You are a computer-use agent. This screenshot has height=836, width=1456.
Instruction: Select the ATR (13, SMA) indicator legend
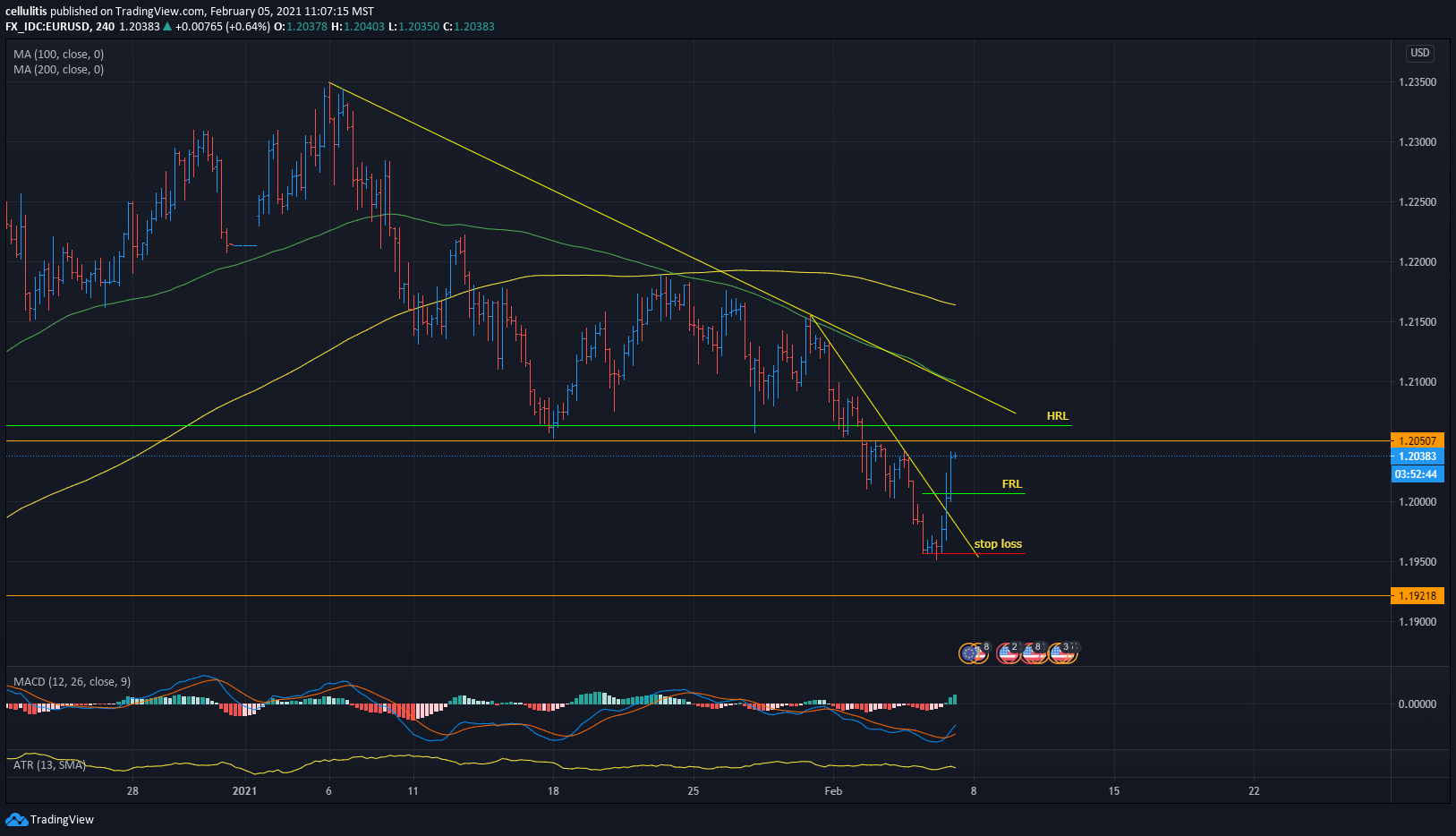coord(49,764)
